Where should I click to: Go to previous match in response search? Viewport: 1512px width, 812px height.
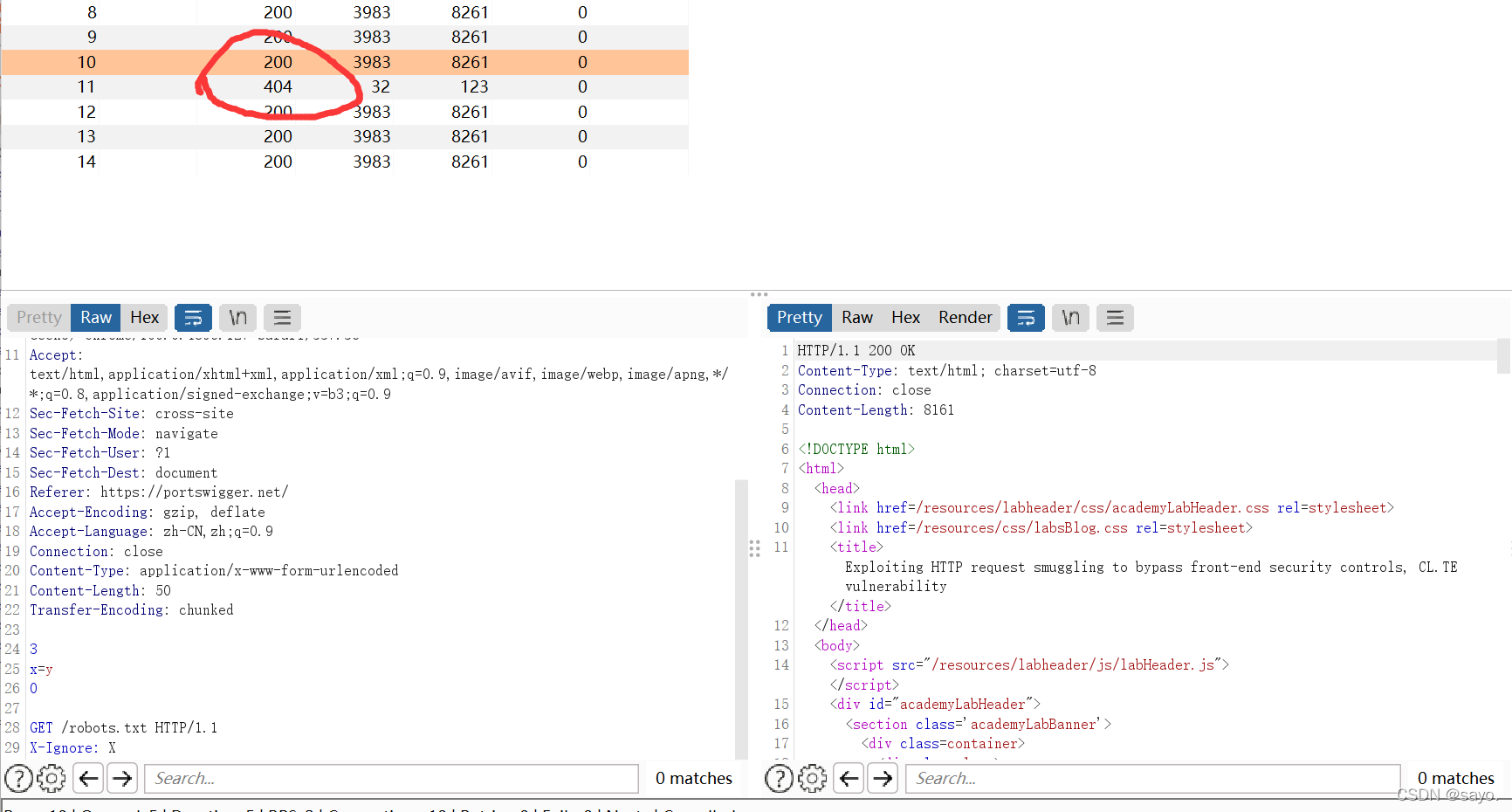[x=849, y=778]
